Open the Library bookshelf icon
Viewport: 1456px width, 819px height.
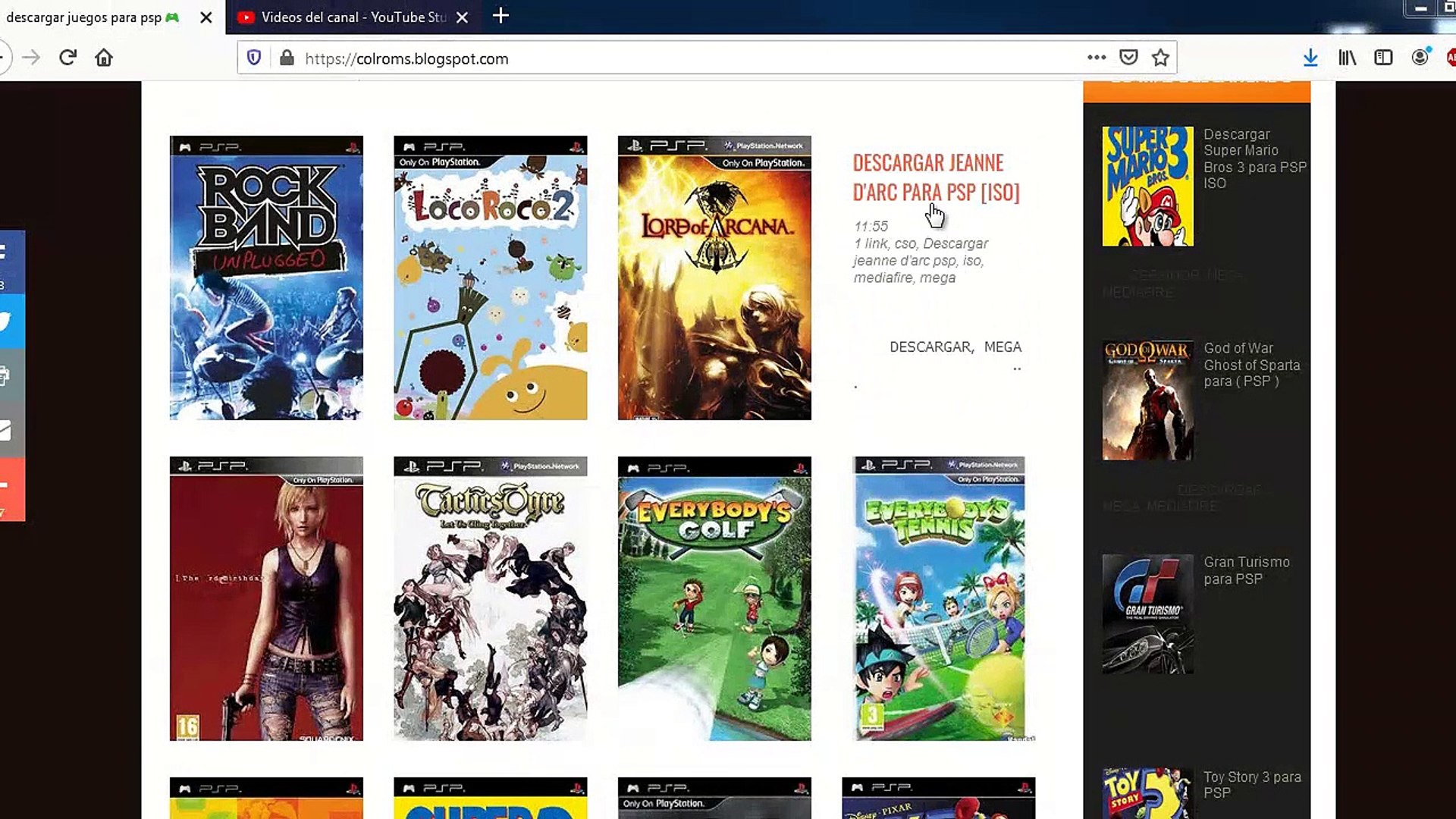[1347, 58]
